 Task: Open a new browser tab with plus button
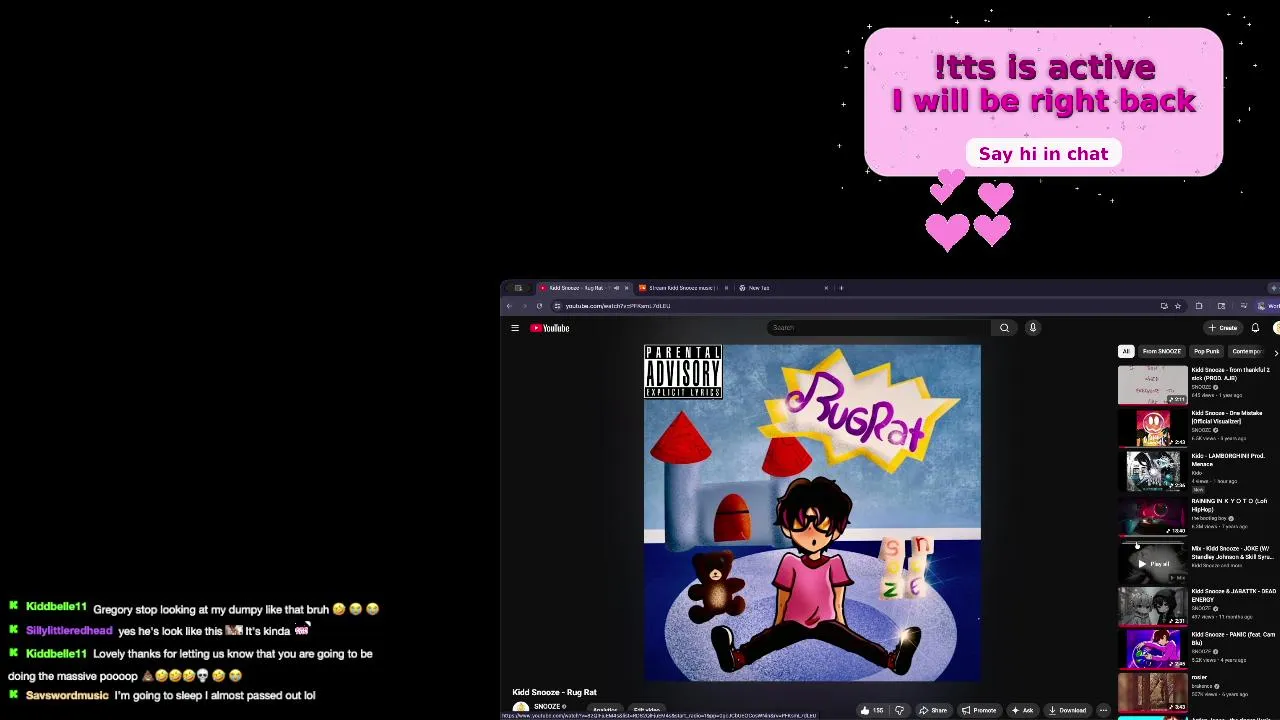tap(841, 288)
